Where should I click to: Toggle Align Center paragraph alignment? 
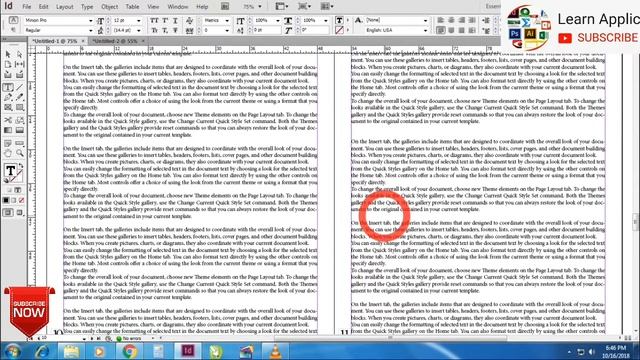point(451,20)
